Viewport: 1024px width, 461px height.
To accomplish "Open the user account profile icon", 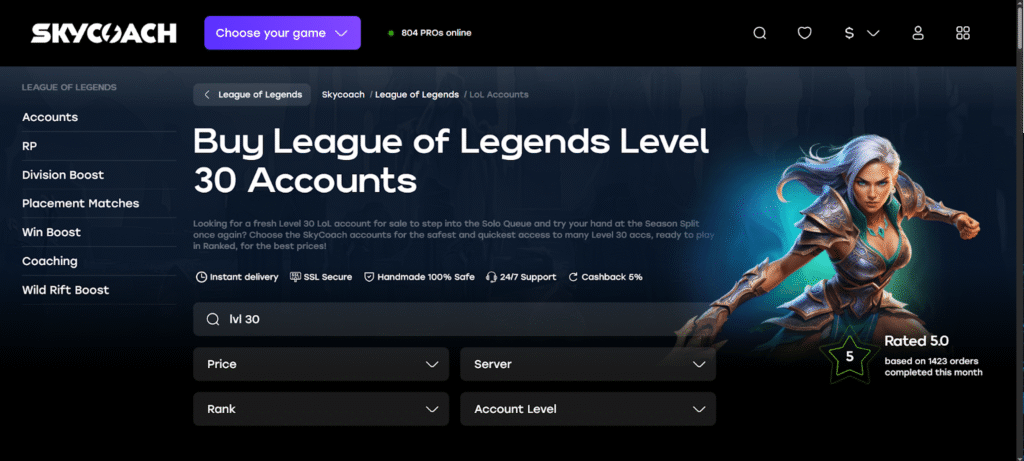I will click(x=918, y=33).
